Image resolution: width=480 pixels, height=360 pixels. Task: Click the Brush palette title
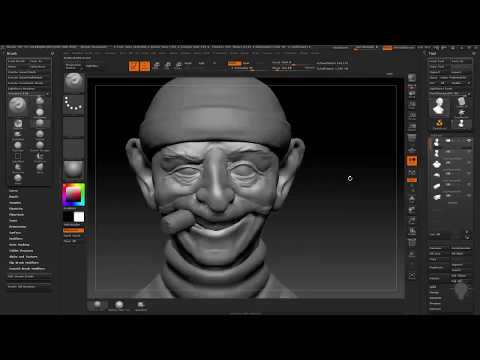[x=12, y=53]
